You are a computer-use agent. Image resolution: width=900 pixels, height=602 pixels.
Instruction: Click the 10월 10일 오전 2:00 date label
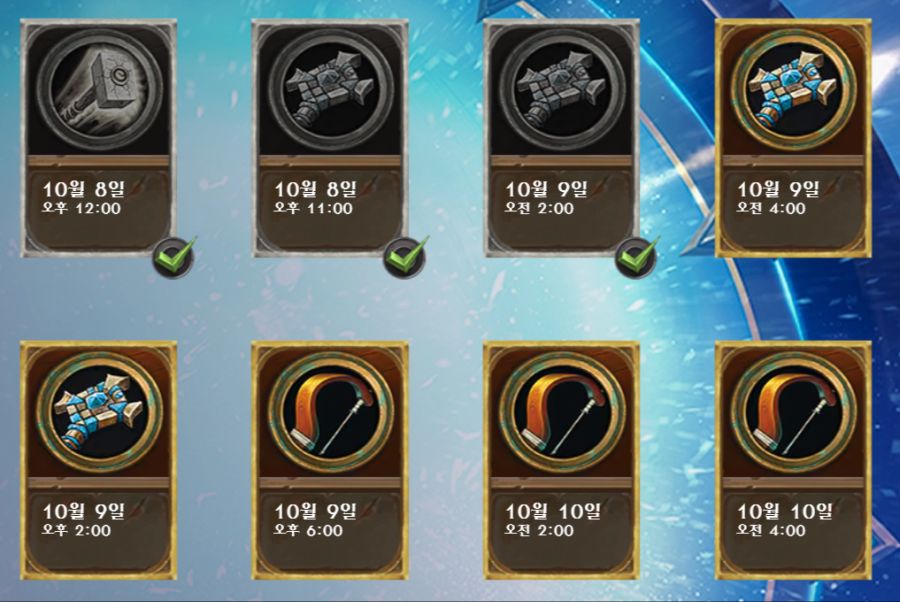point(553,519)
